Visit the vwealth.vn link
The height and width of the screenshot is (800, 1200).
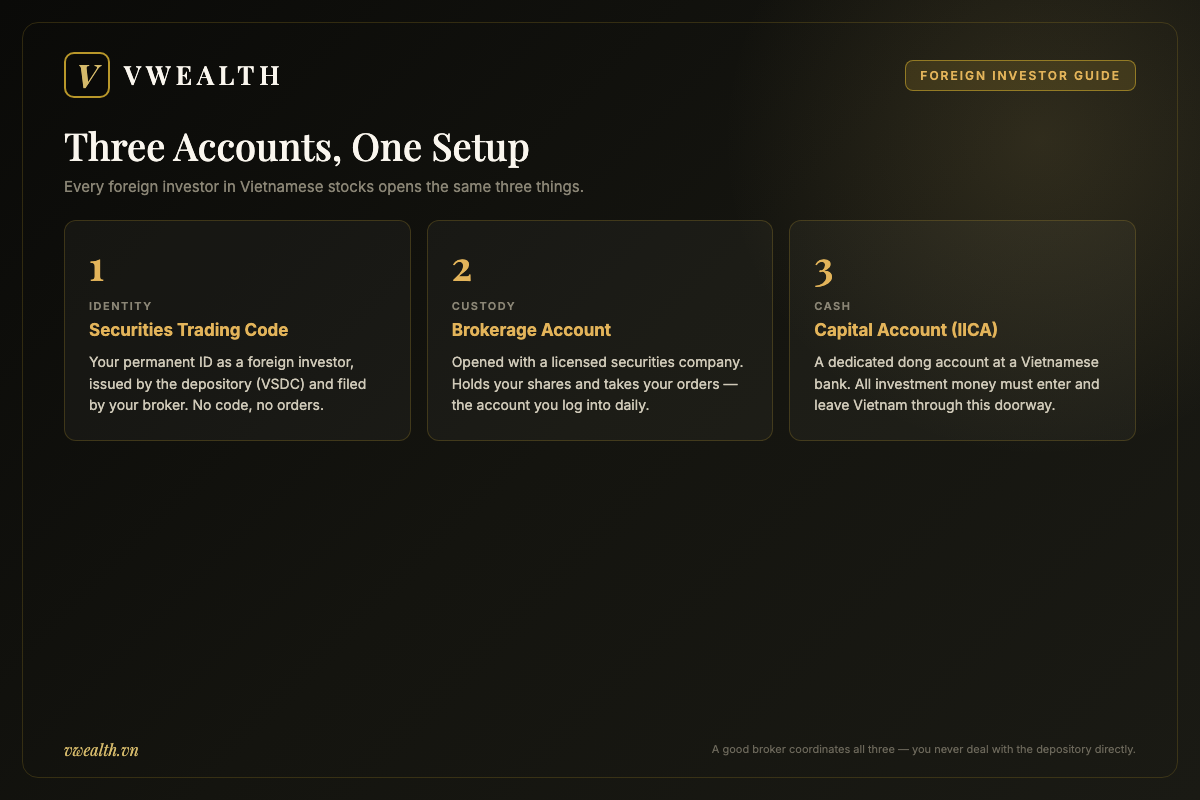tap(101, 750)
